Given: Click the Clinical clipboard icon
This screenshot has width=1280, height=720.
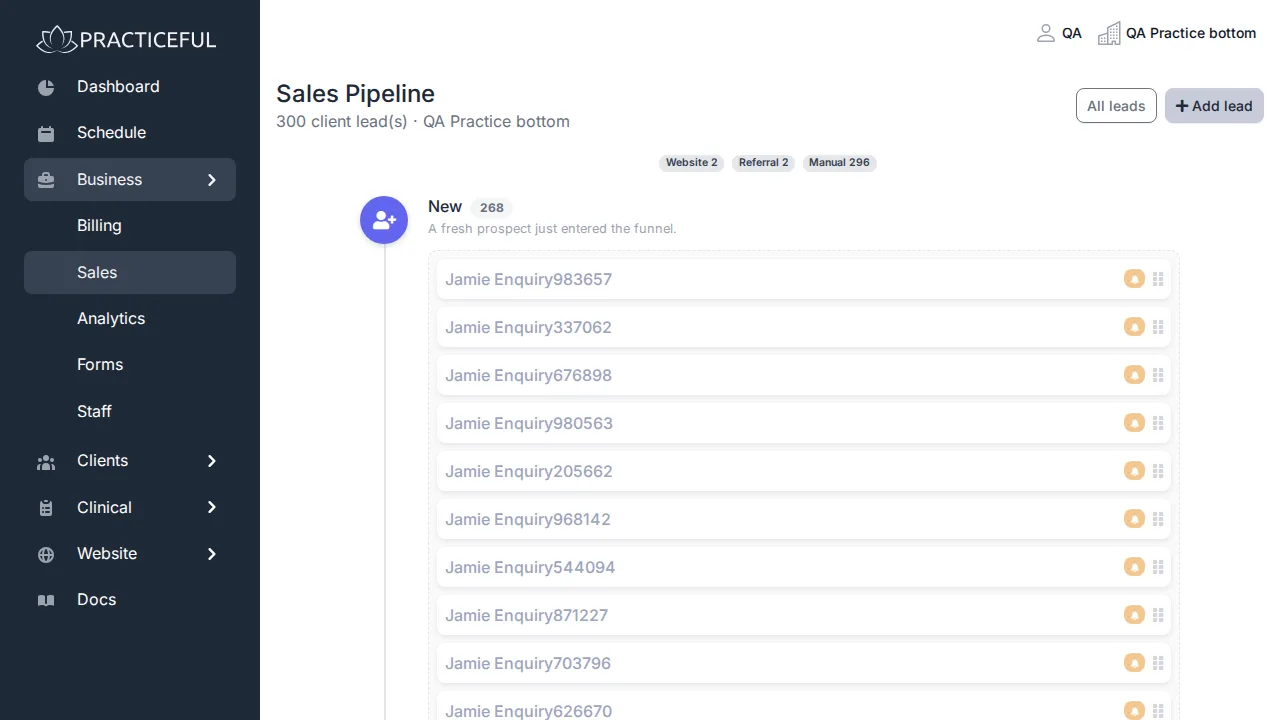Looking at the screenshot, I should point(46,508).
